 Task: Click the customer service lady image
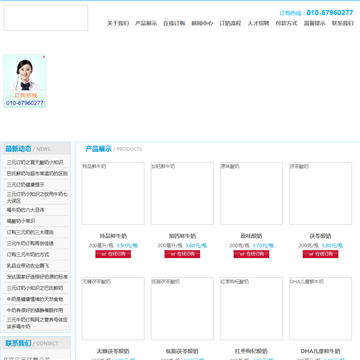click(25, 74)
